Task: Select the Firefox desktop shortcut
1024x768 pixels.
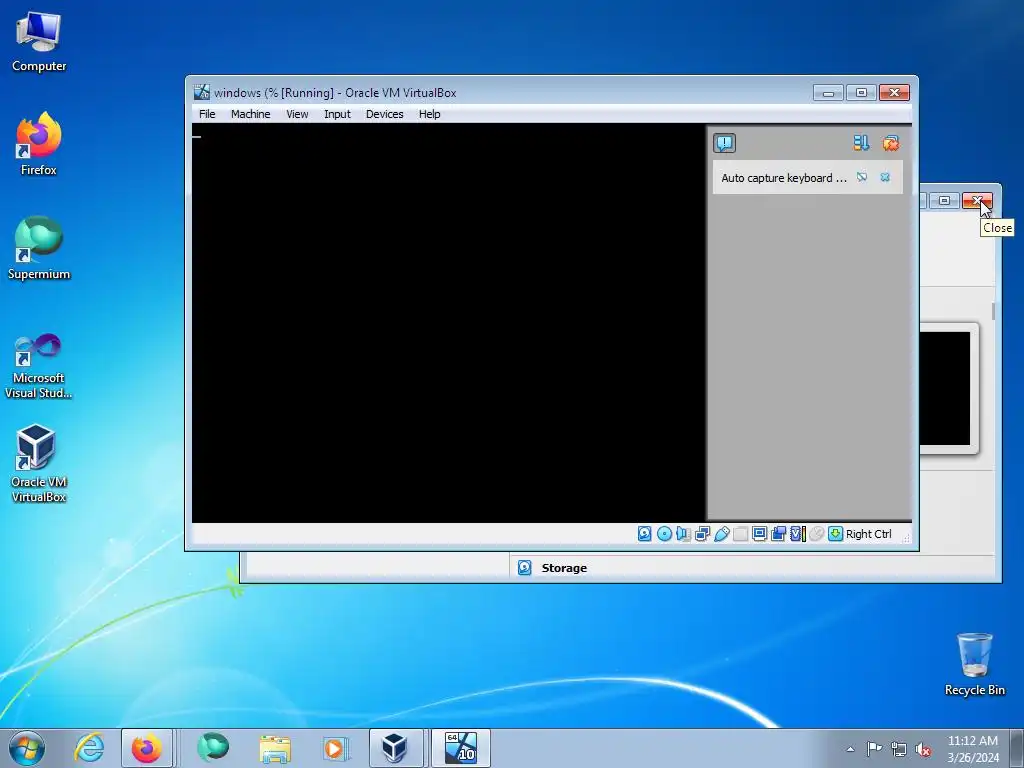Action: pos(39,144)
